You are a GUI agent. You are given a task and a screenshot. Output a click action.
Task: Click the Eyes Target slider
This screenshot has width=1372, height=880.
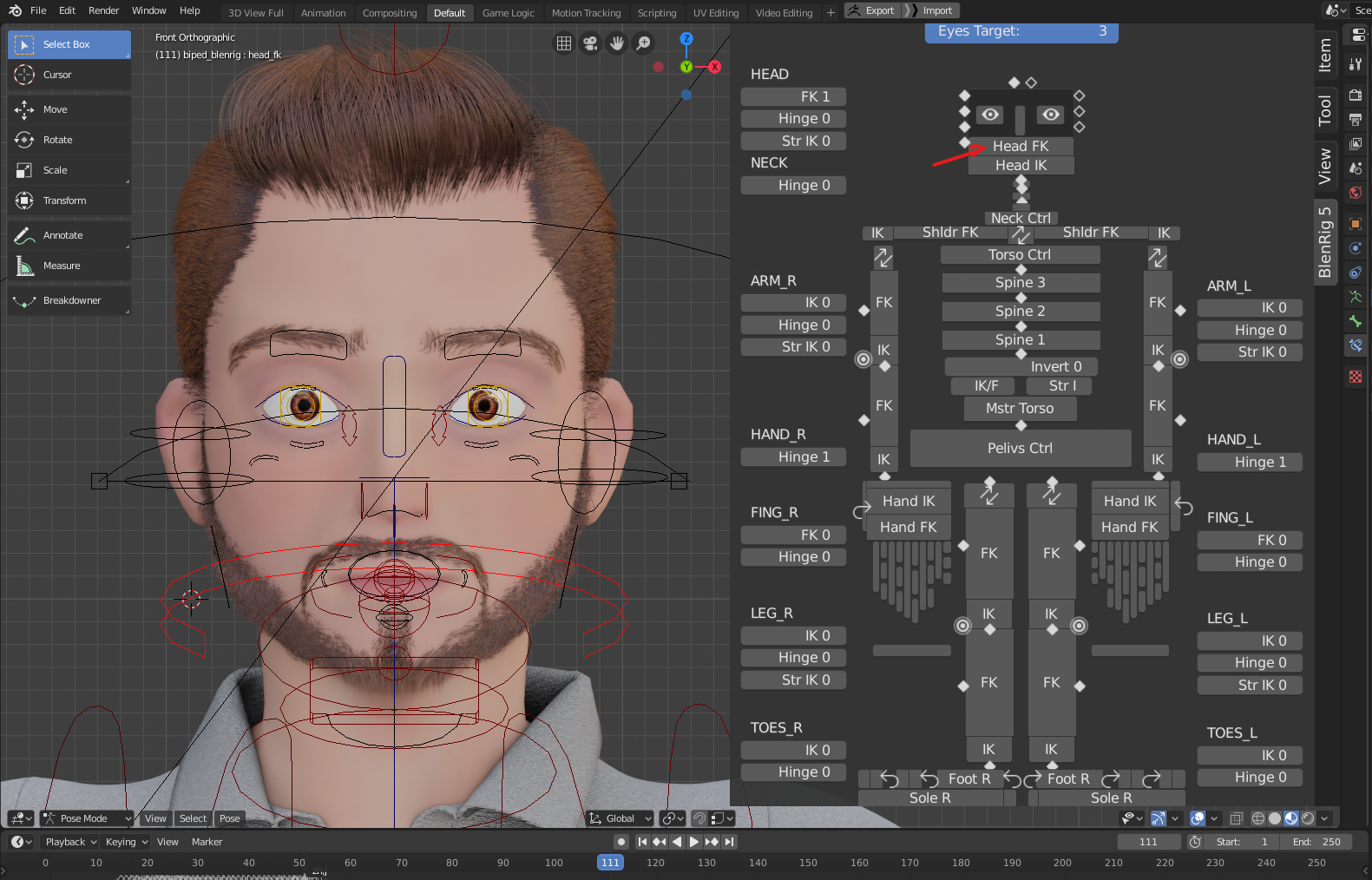pos(1021,31)
